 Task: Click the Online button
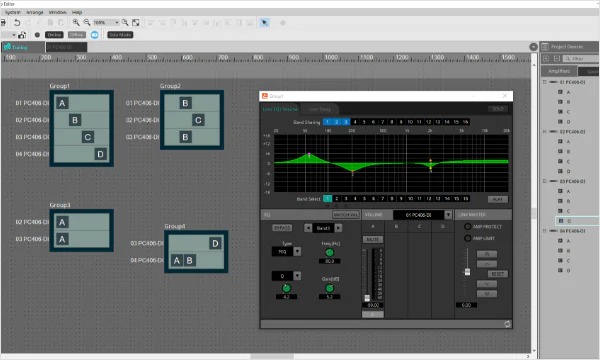pos(54,35)
